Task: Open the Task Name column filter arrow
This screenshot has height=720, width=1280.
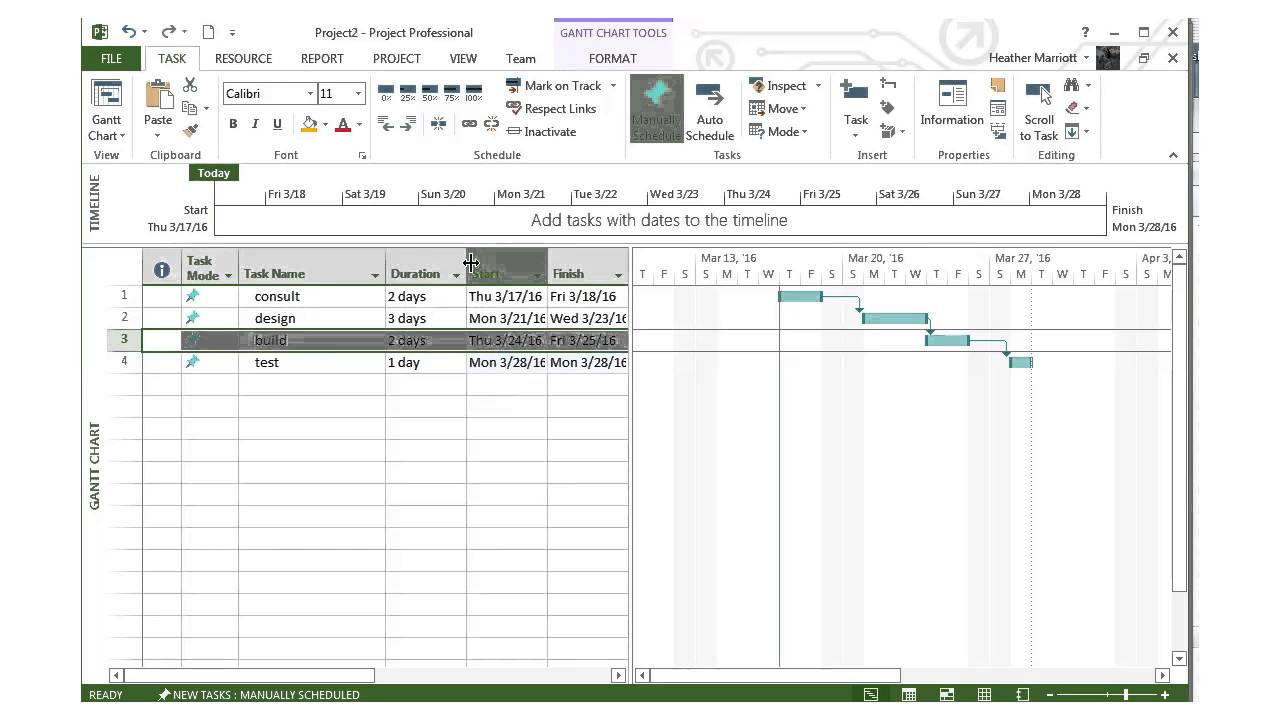Action: coord(375,275)
